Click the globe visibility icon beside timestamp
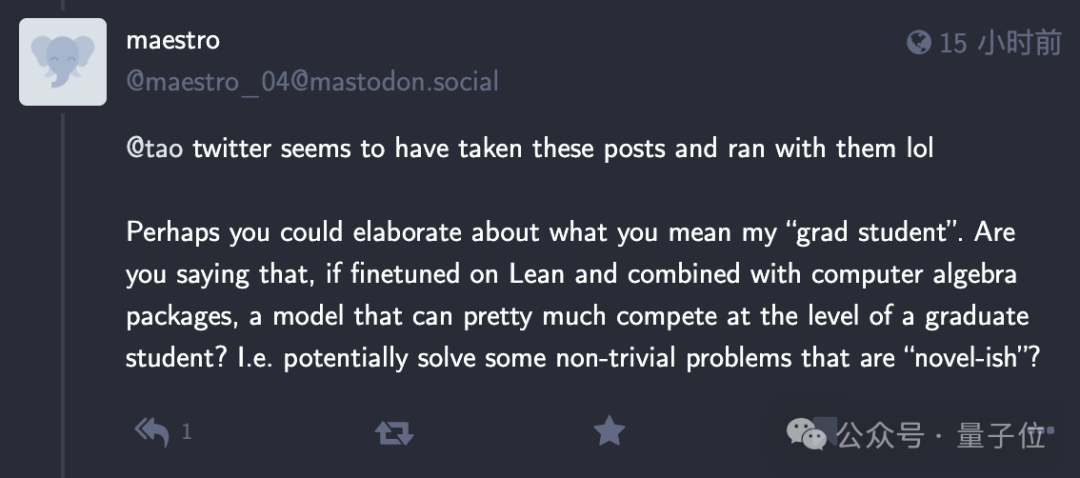 918,42
